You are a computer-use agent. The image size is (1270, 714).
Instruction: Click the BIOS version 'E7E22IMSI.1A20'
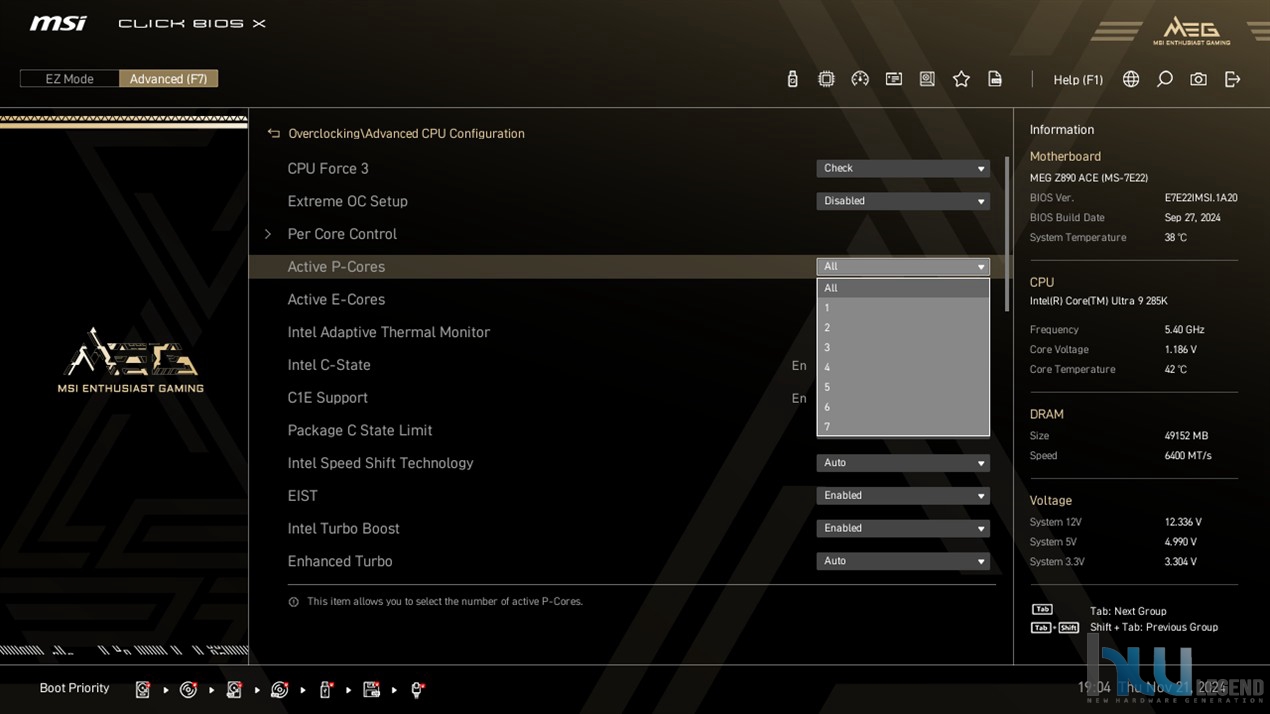(1201, 199)
